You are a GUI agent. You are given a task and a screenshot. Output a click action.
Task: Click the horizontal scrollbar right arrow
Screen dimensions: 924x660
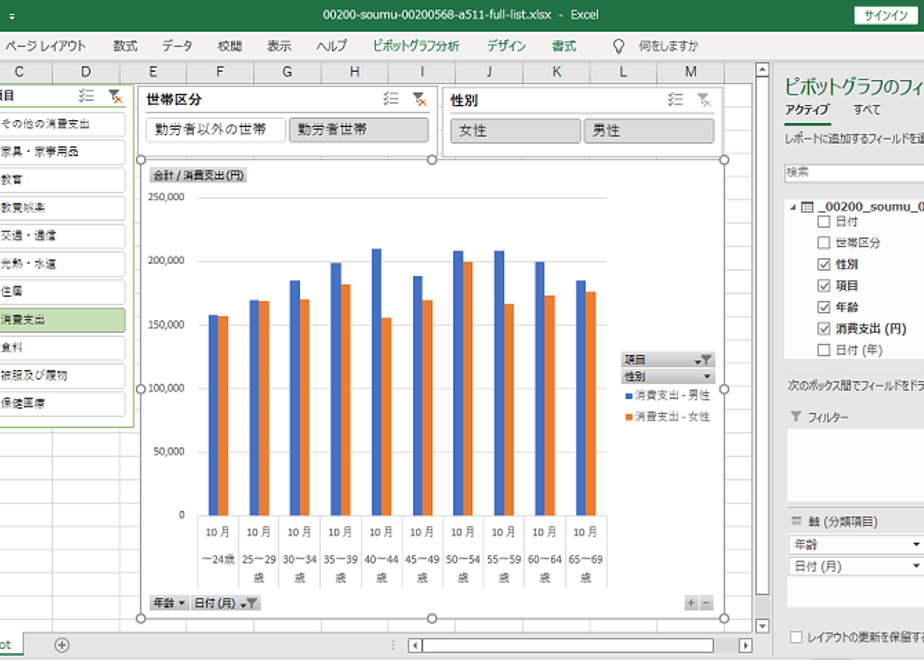[745, 645]
